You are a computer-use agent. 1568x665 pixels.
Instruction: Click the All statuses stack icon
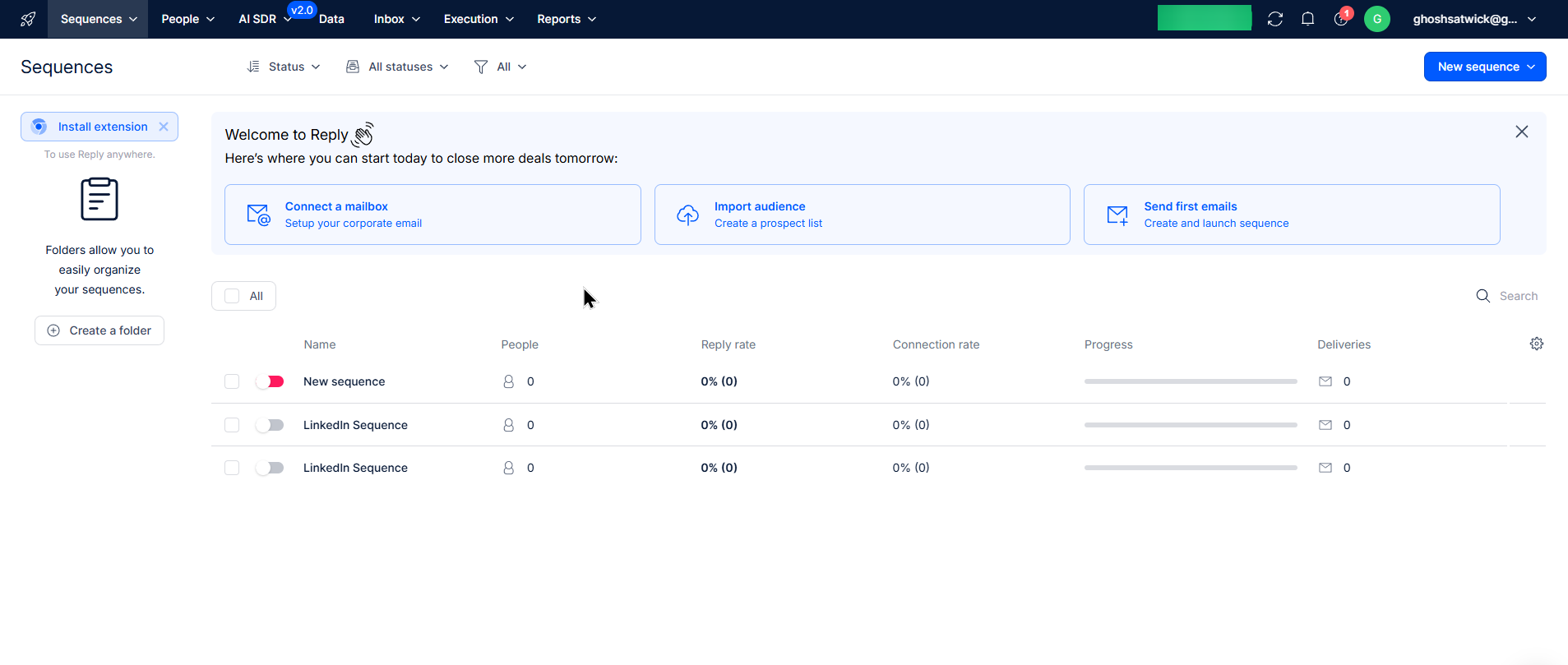click(x=353, y=67)
